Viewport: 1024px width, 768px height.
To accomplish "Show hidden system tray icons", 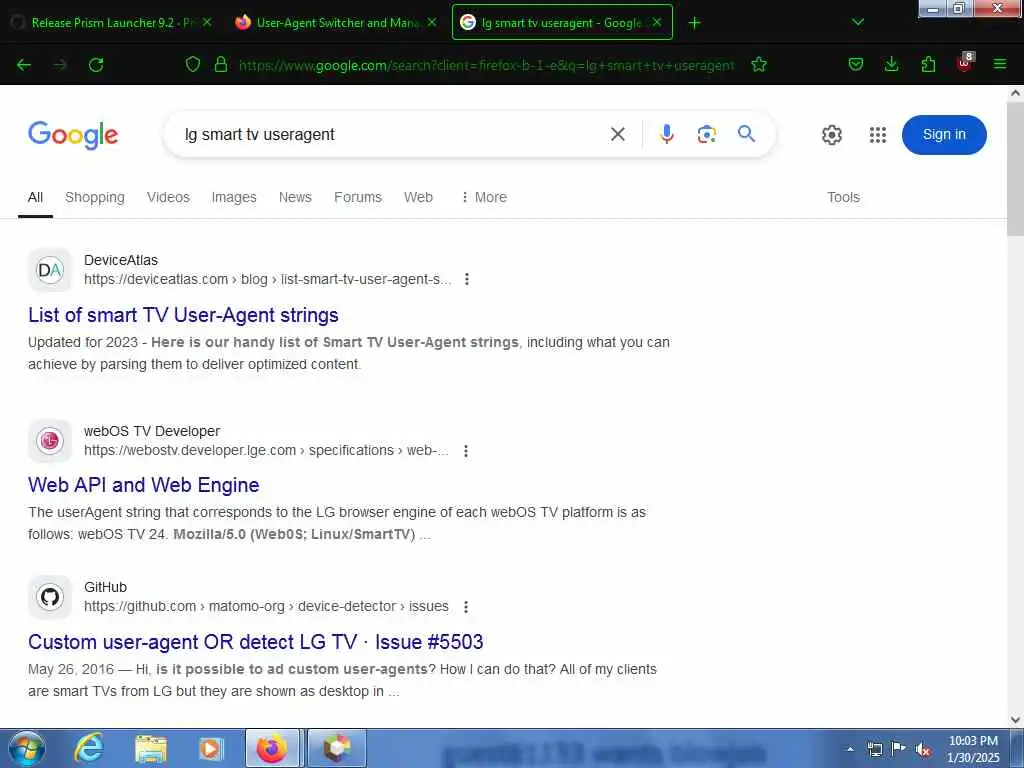I will coord(850,749).
